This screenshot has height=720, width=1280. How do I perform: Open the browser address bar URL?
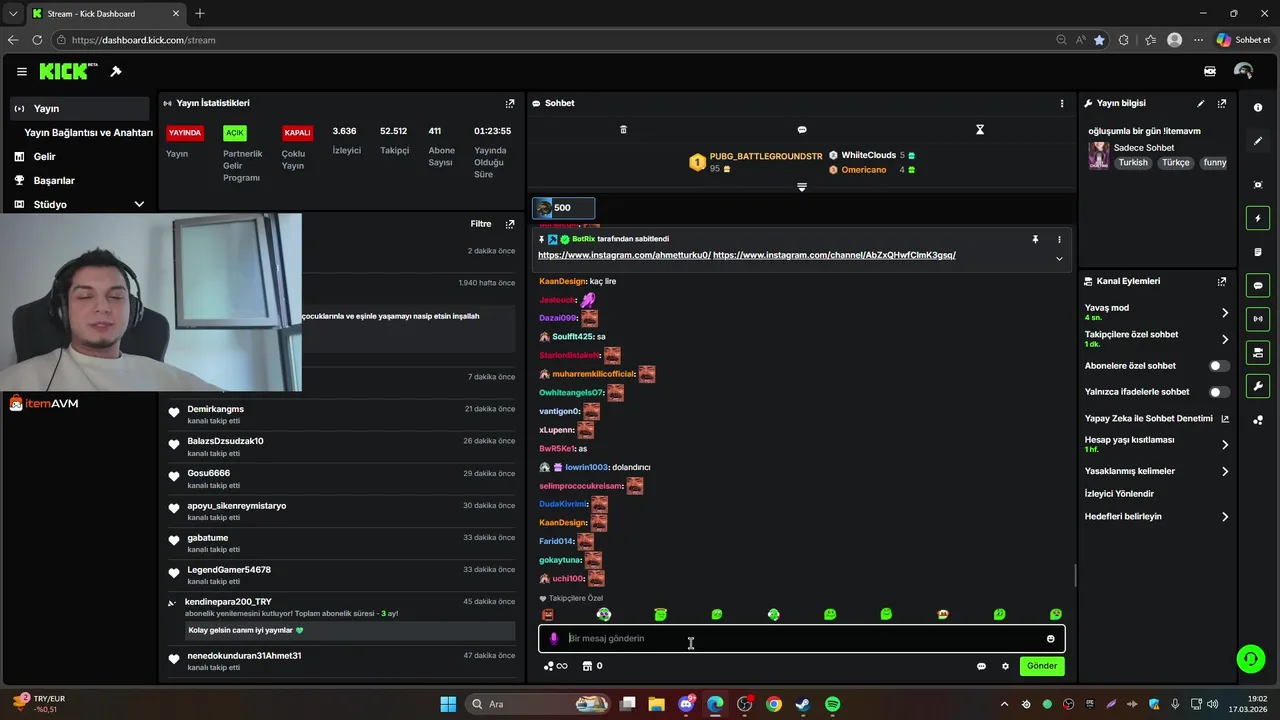[143, 40]
